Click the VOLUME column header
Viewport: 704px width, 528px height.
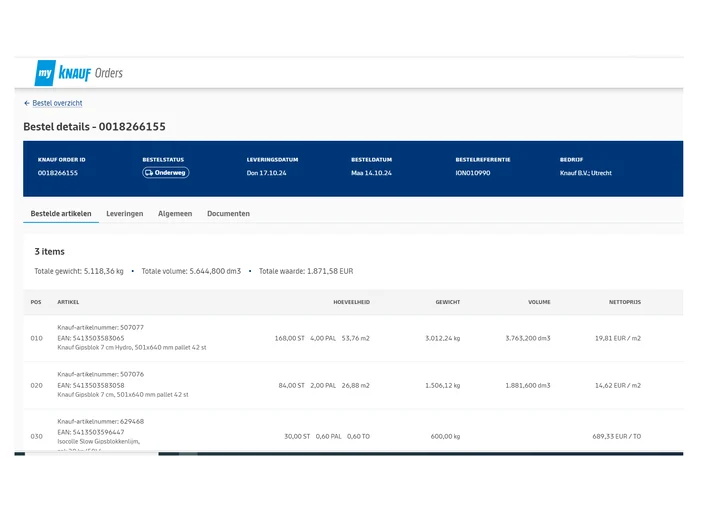539,302
